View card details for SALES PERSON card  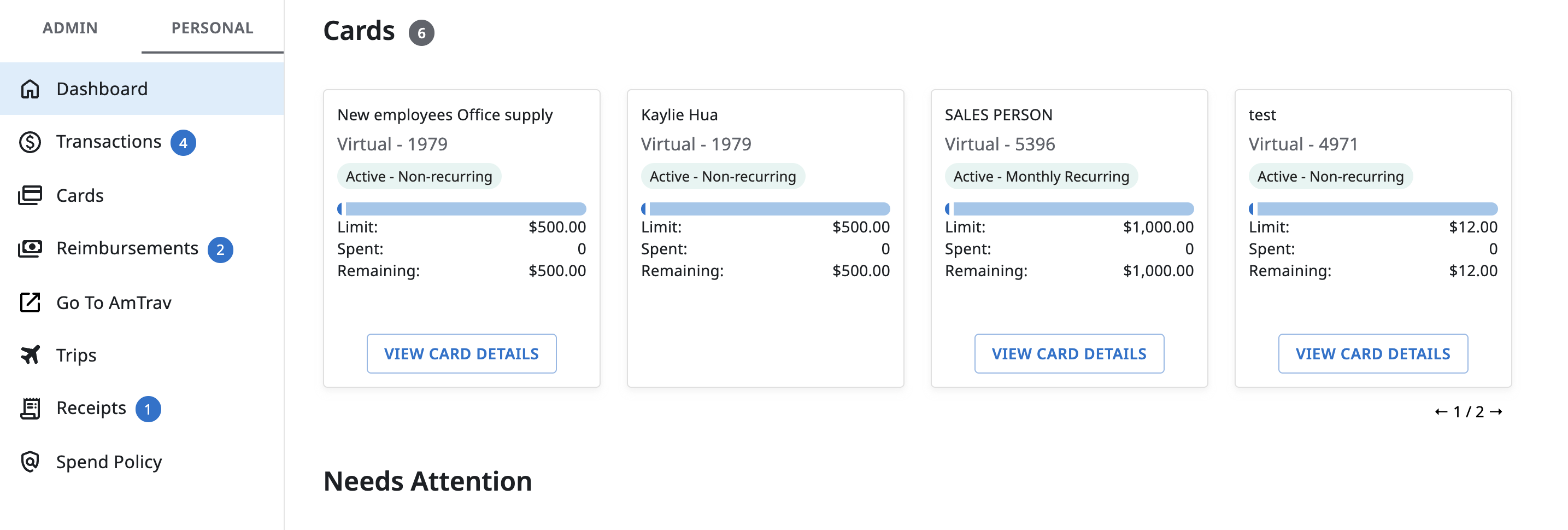tap(1068, 353)
